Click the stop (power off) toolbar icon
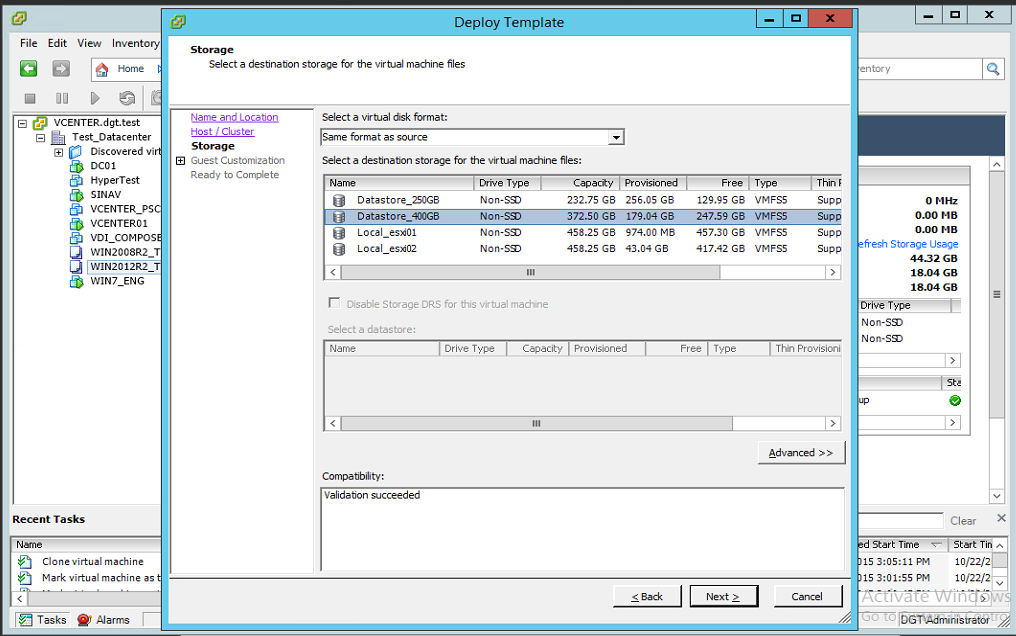 click(x=30, y=98)
